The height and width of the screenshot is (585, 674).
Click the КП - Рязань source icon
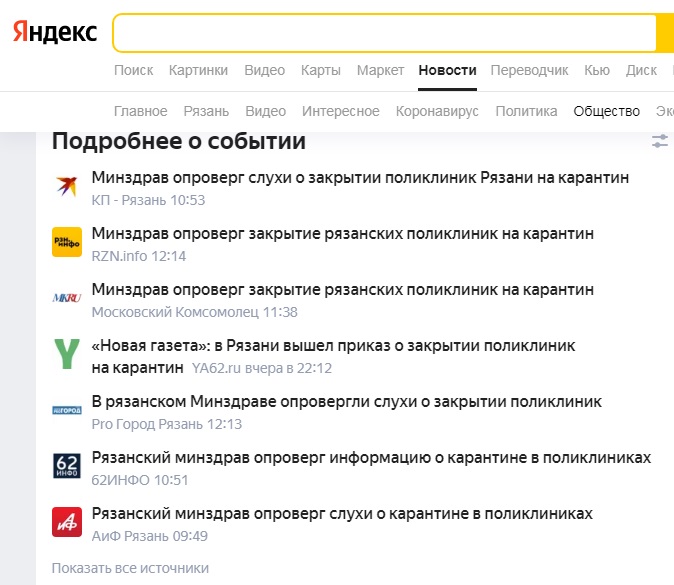point(67,187)
